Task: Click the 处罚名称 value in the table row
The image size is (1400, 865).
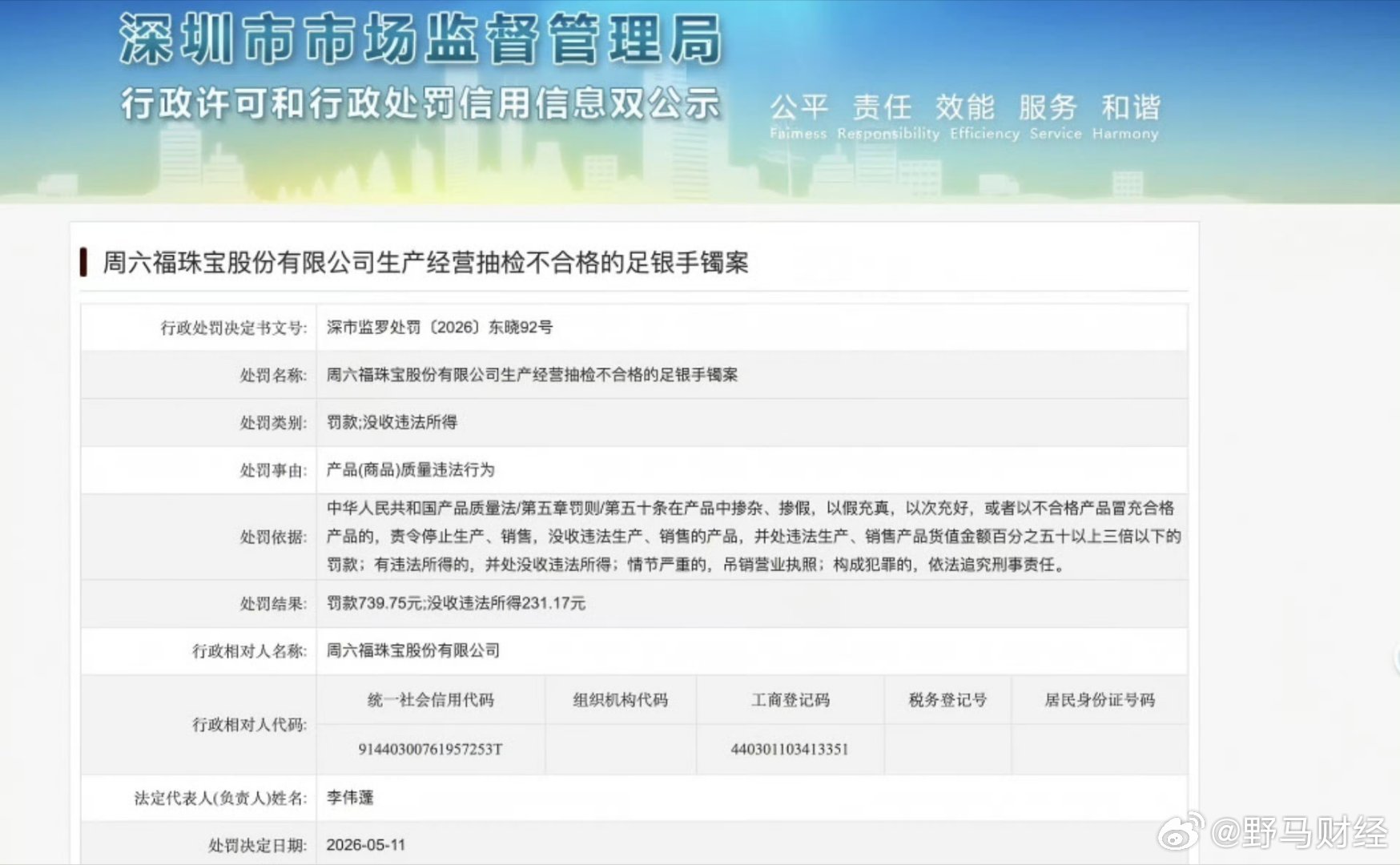Action: point(532,375)
